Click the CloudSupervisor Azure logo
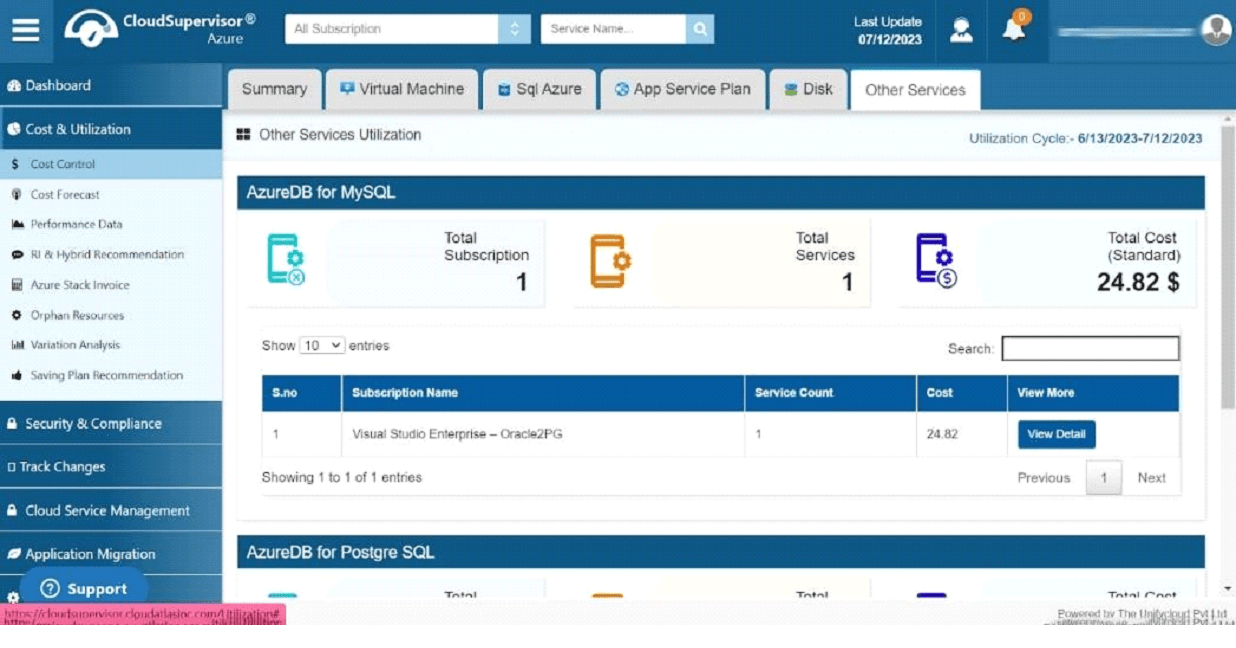The height and width of the screenshot is (648, 1236). pos(160,28)
